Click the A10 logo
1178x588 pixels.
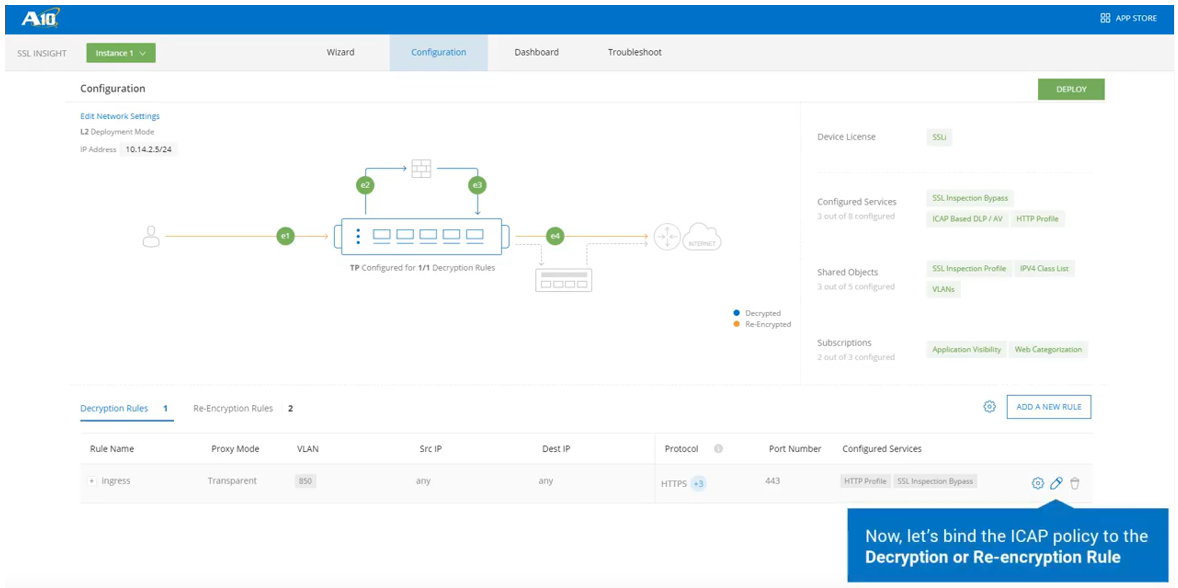tap(40, 18)
